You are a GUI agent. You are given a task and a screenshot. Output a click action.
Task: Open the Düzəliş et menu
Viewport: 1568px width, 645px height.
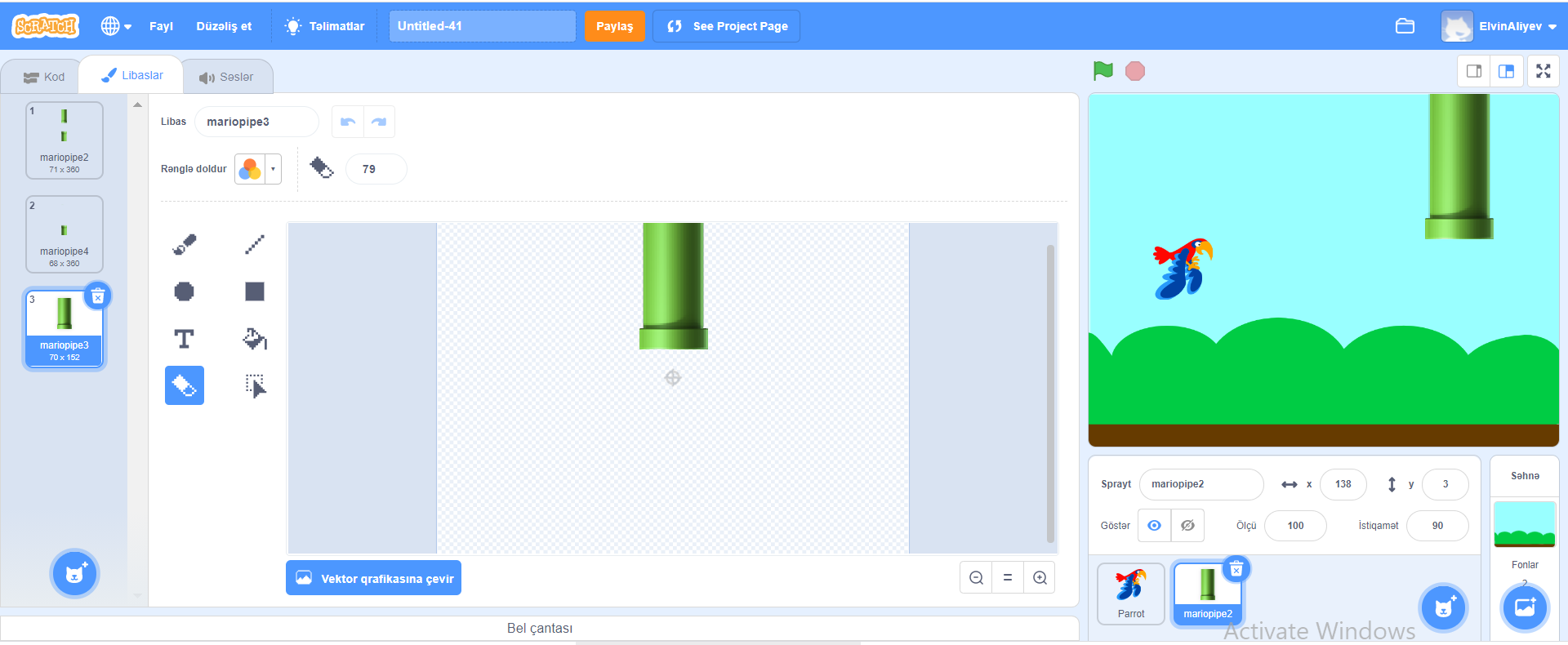[x=224, y=26]
